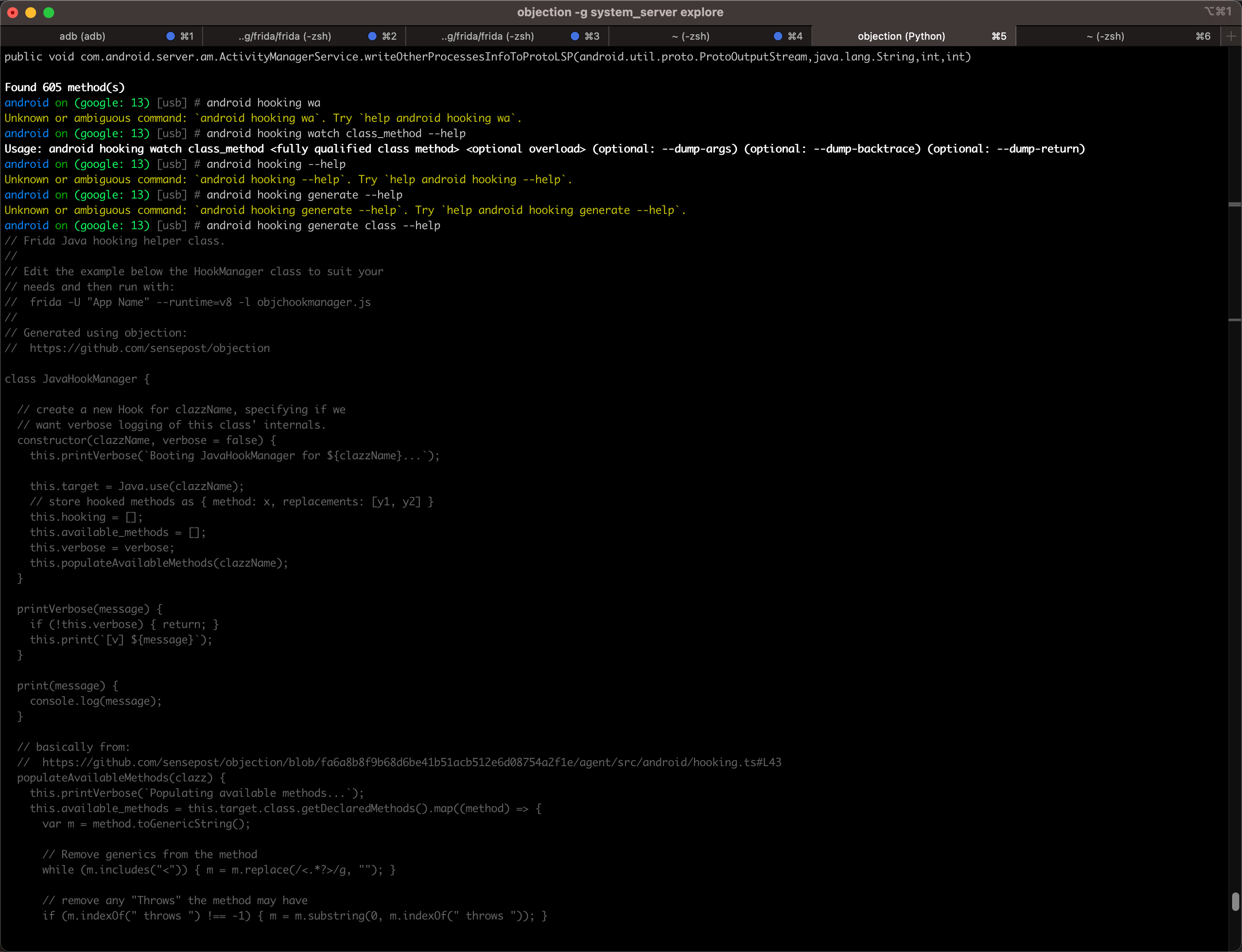1242x952 pixels.
Task: Click the terminal window title bar
Action: click(621, 12)
